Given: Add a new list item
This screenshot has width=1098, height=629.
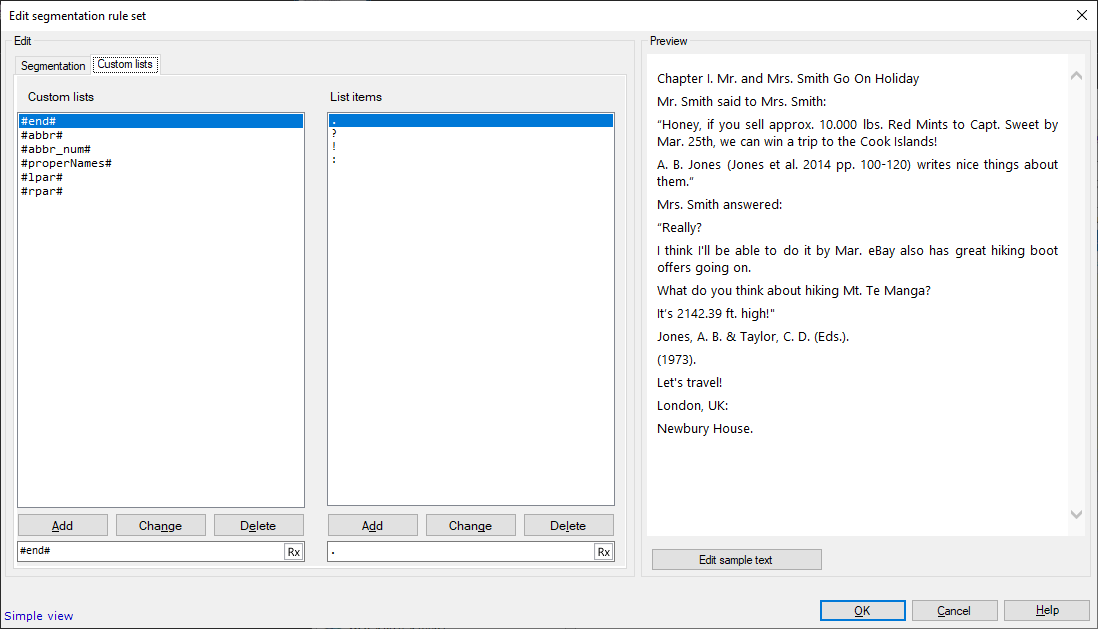Looking at the screenshot, I should tap(372, 524).
